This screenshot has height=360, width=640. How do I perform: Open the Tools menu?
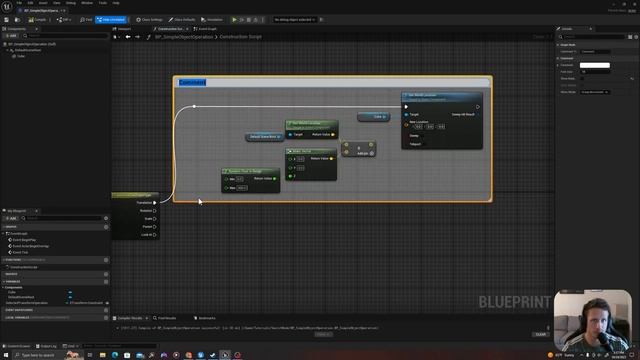(x=103, y=3)
